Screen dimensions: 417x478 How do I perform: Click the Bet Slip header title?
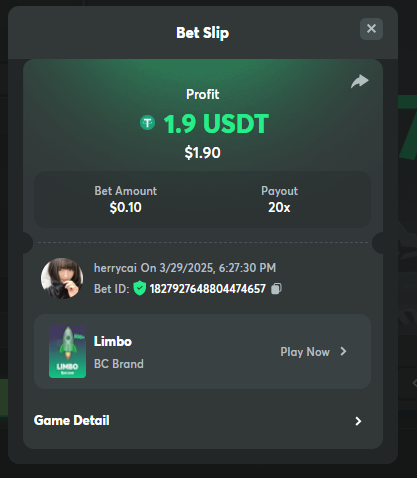[x=203, y=33]
